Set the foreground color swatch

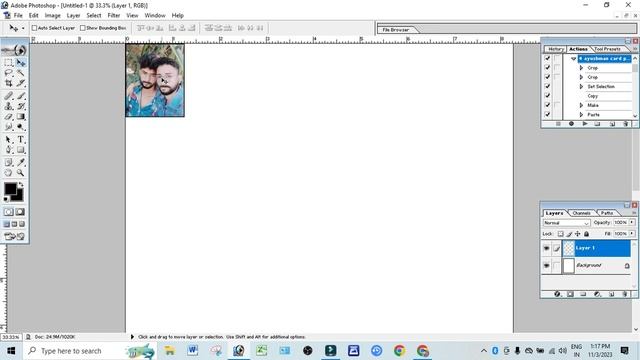pos(10,189)
